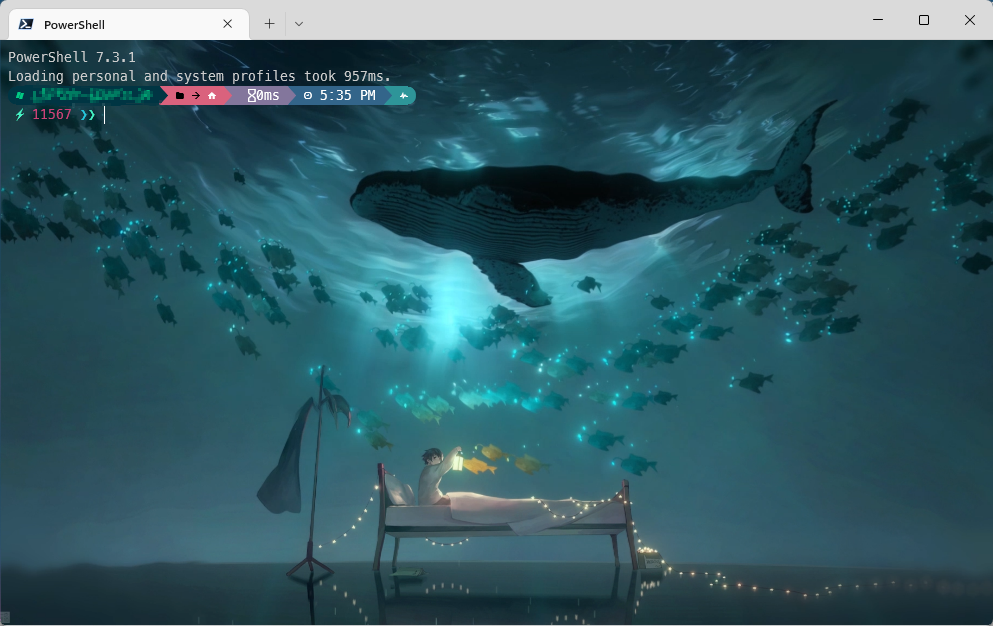Screen dimensions: 993x626
Task: Click the PowerShell icon in the tab
Action: (x=26, y=24)
